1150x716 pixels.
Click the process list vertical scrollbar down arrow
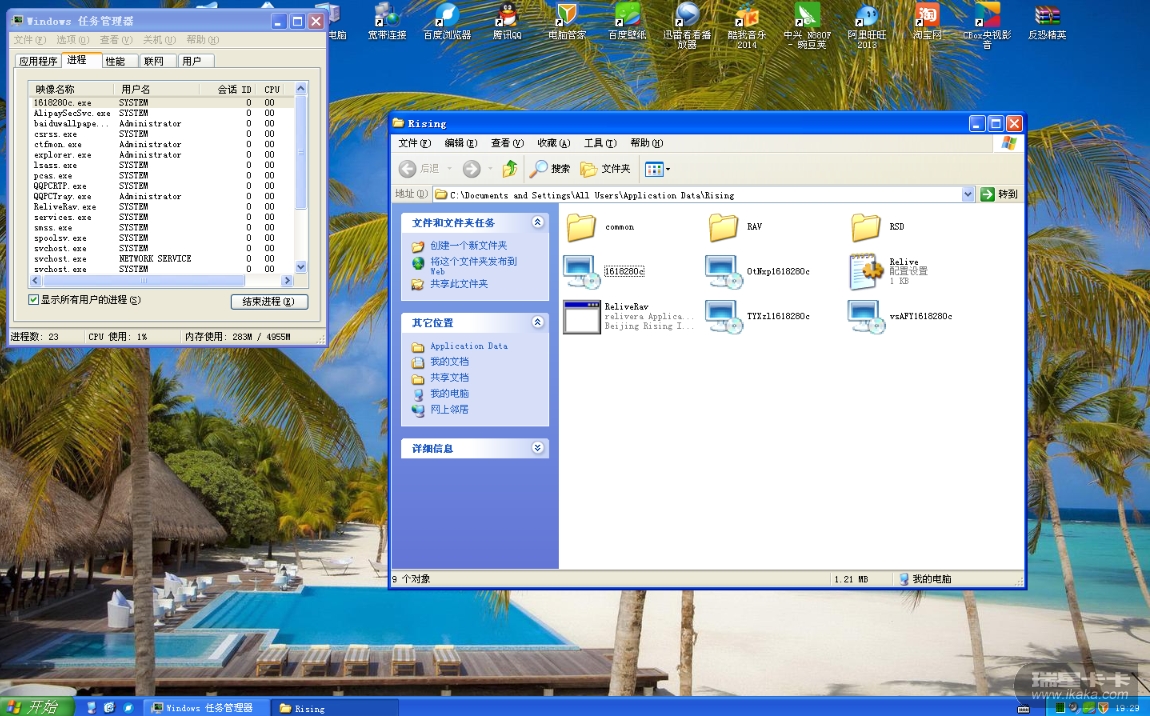[x=301, y=268]
